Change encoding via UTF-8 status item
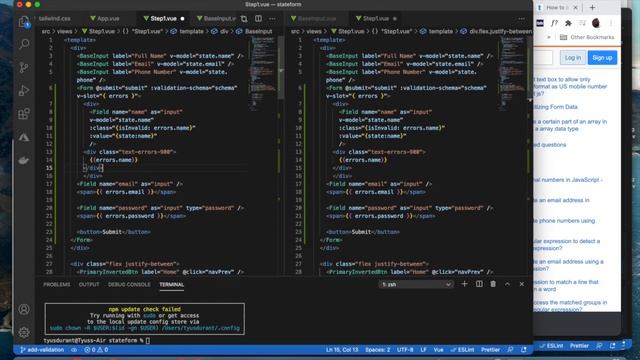The height and width of the screenshot is (360, 640). (x=405, y=350)
